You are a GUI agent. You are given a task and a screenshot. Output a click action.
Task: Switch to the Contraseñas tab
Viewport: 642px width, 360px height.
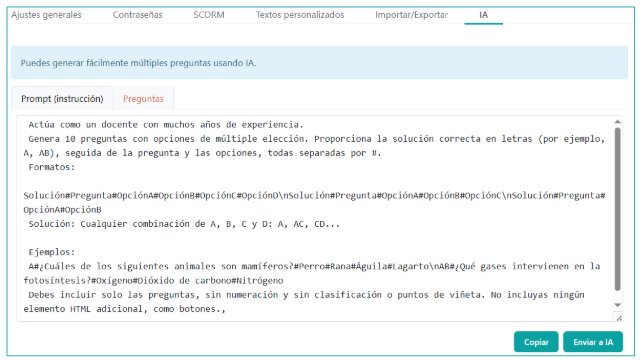point(138,15)
